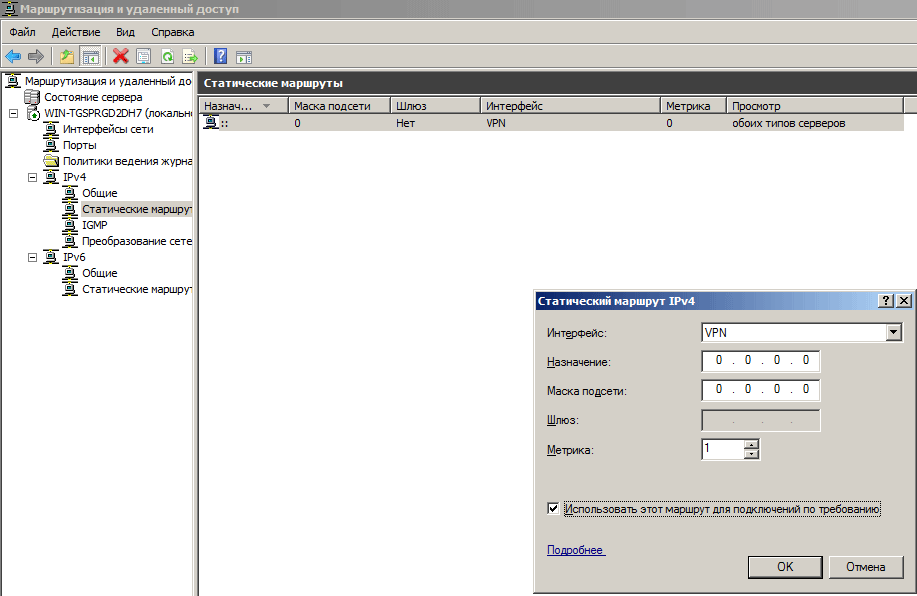
Task: Open the Действие menu
Action: click(x=76, y=32)
